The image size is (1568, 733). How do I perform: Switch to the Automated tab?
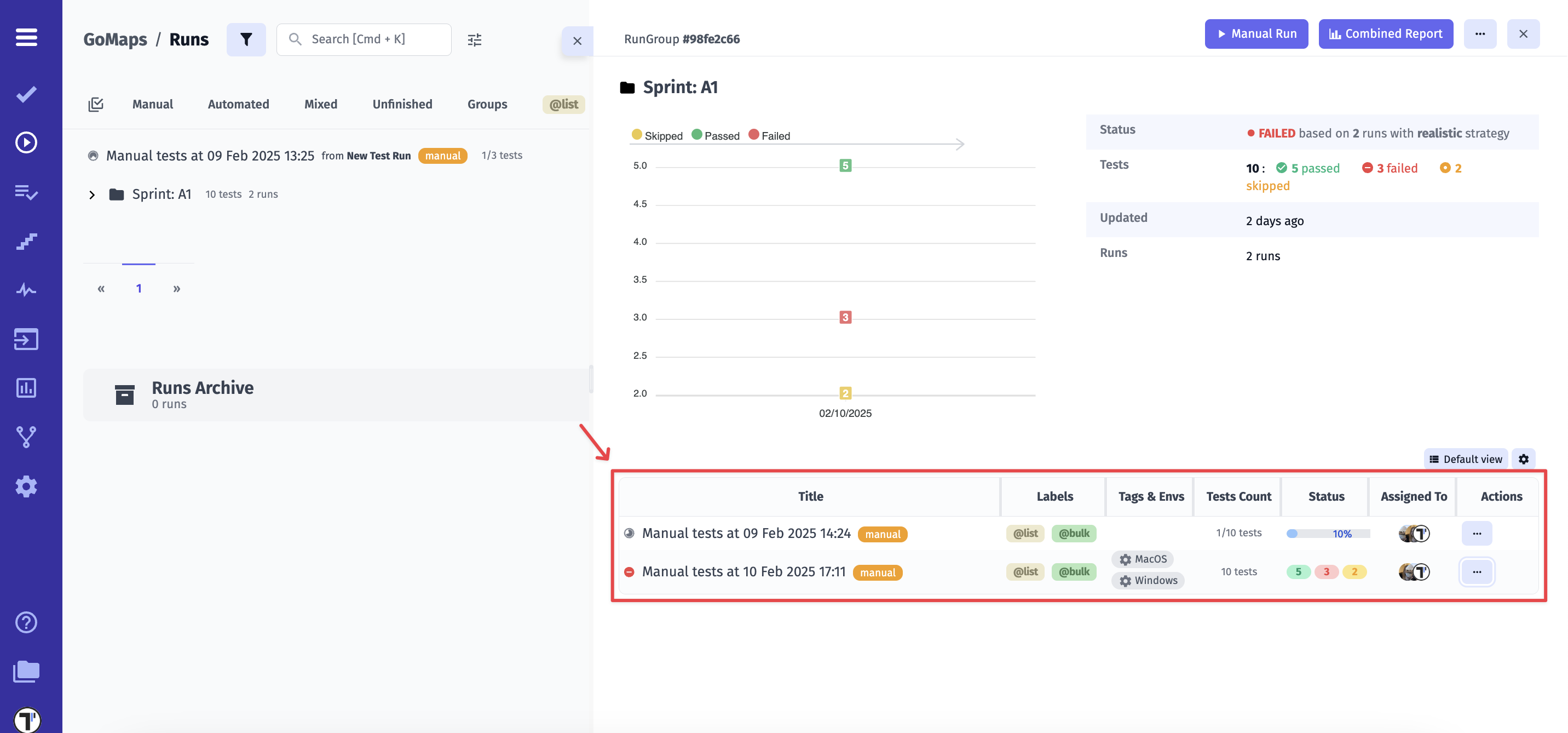(238, 104)
